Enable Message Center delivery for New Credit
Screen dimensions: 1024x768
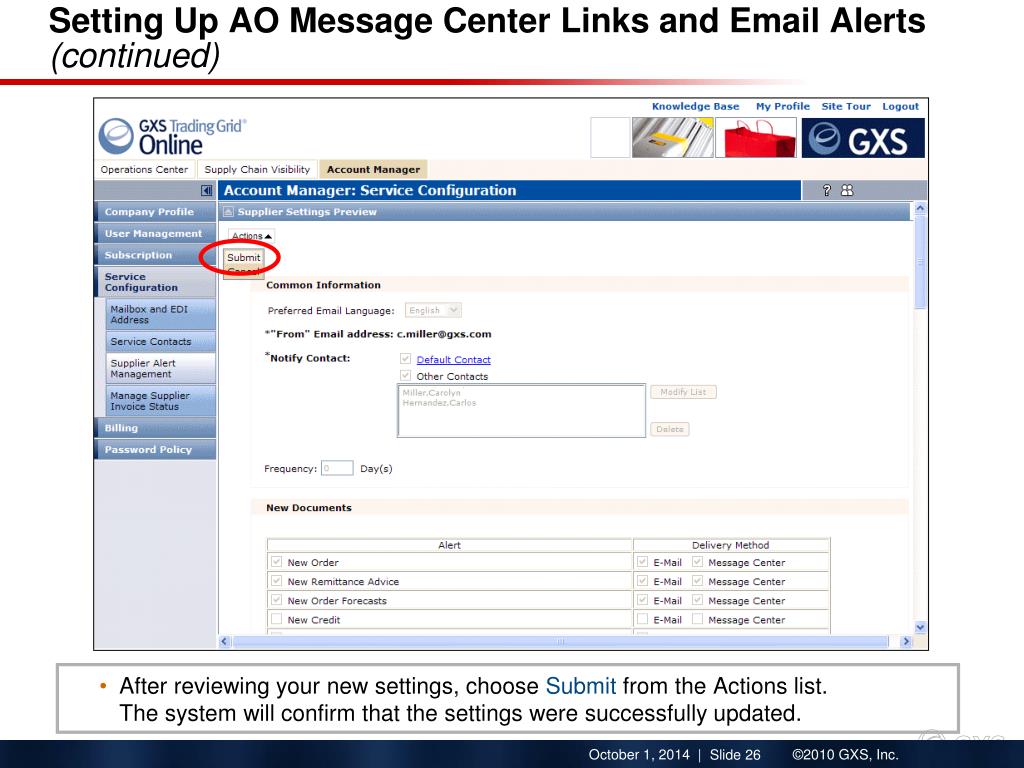[x=697, y=619]
